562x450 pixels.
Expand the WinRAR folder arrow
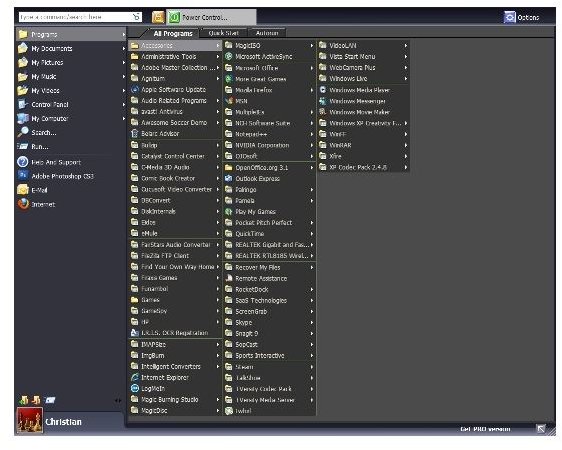pos(406,145)
